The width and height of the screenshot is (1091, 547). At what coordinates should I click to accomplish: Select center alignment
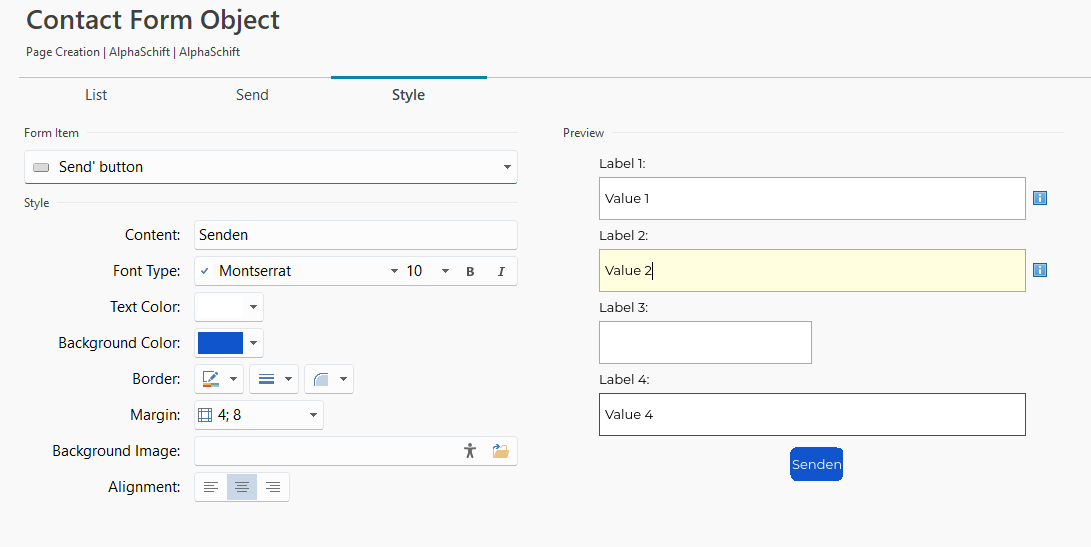242,487
